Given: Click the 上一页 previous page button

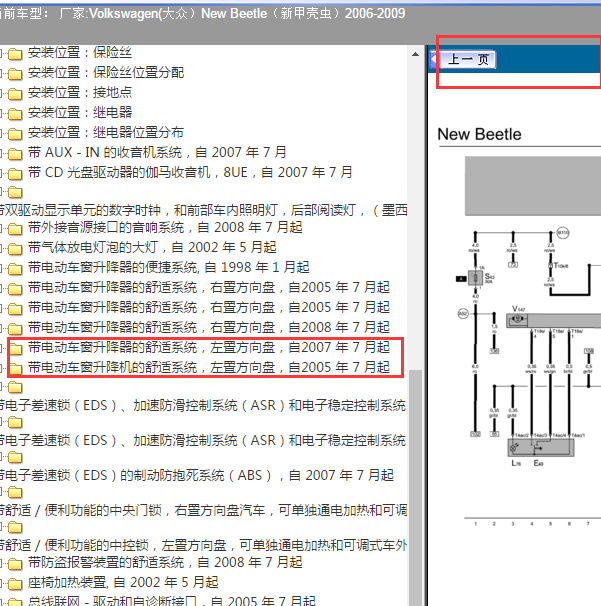Looking at the screenshot, I should pyautogui.click(x=468, y=60).
